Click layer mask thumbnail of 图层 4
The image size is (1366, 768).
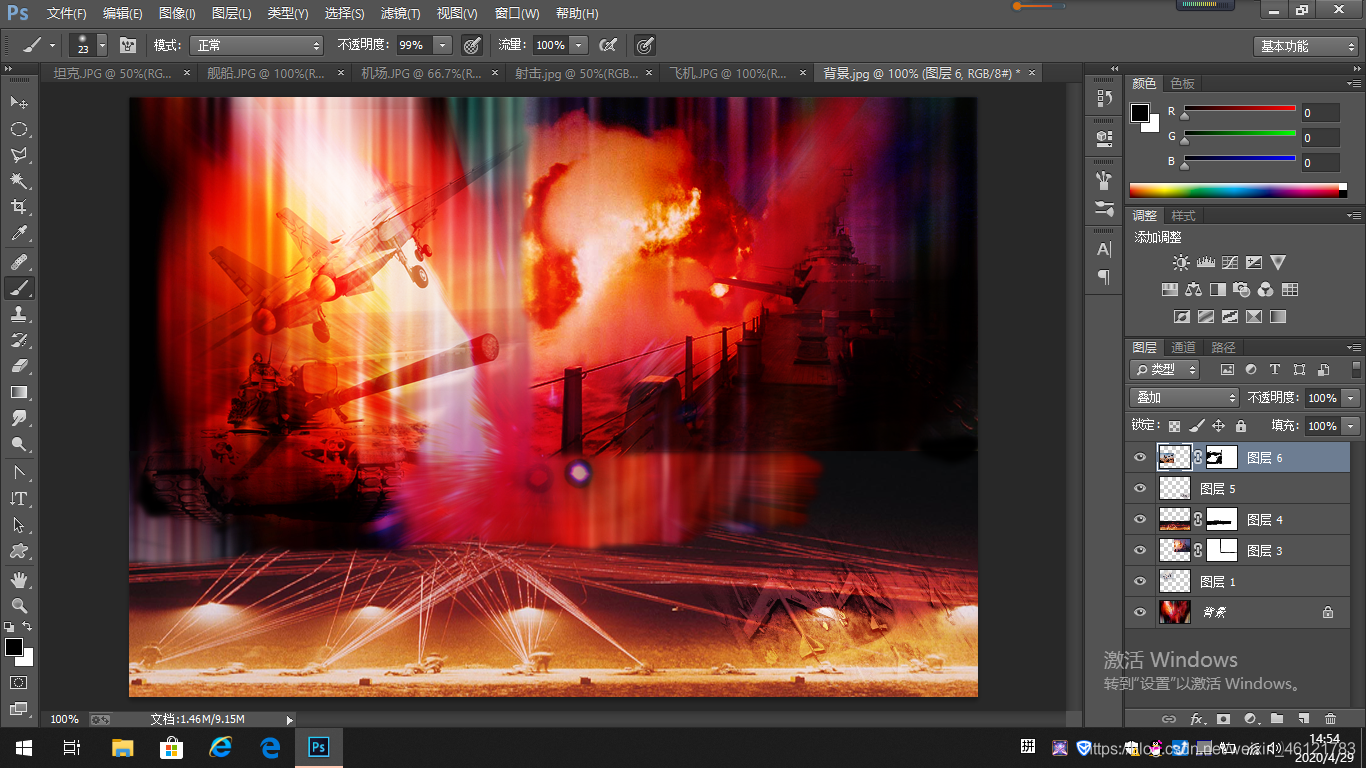coord(1222,519)
